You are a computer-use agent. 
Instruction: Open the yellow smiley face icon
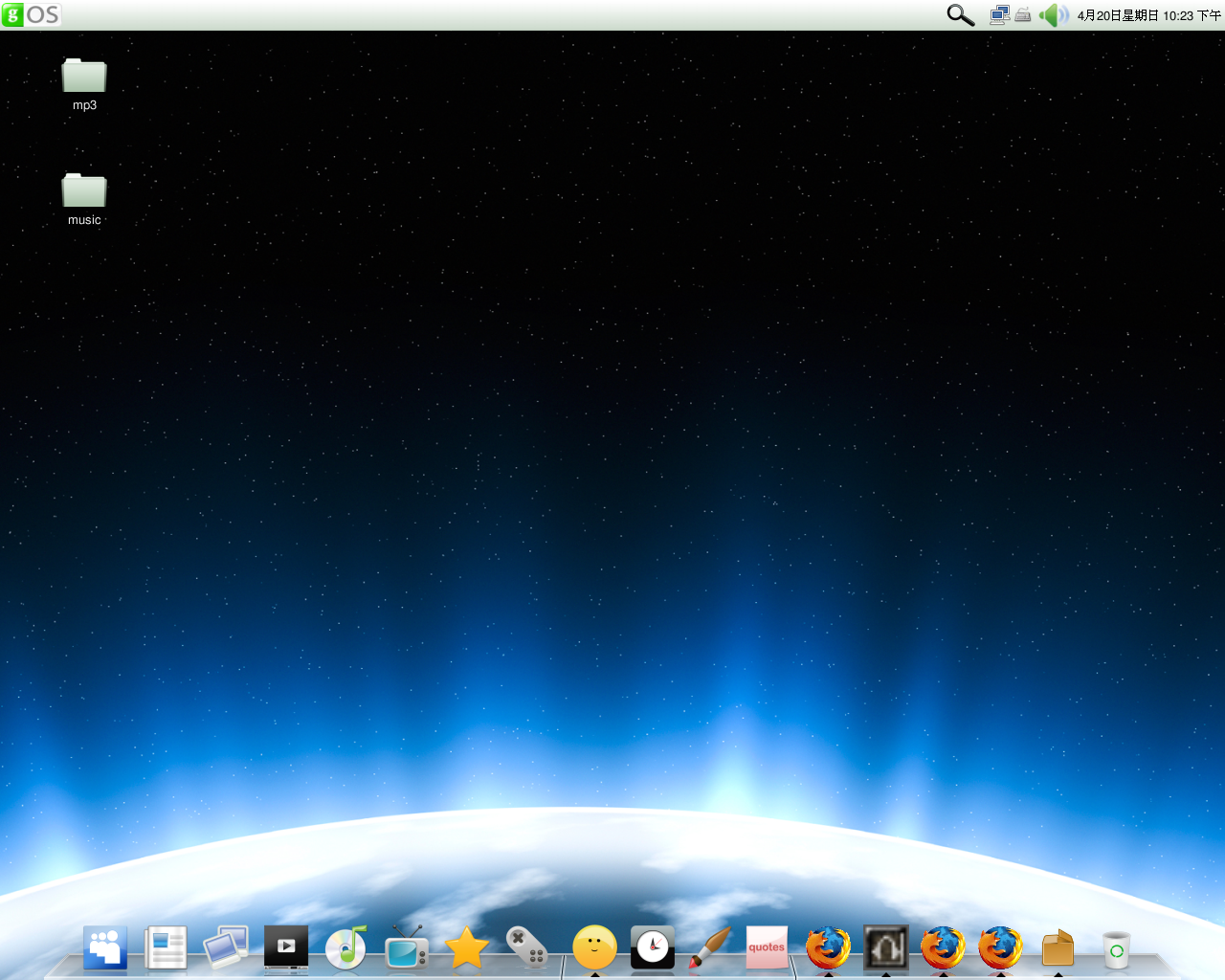pyautogui.click(x=594, y=948)
